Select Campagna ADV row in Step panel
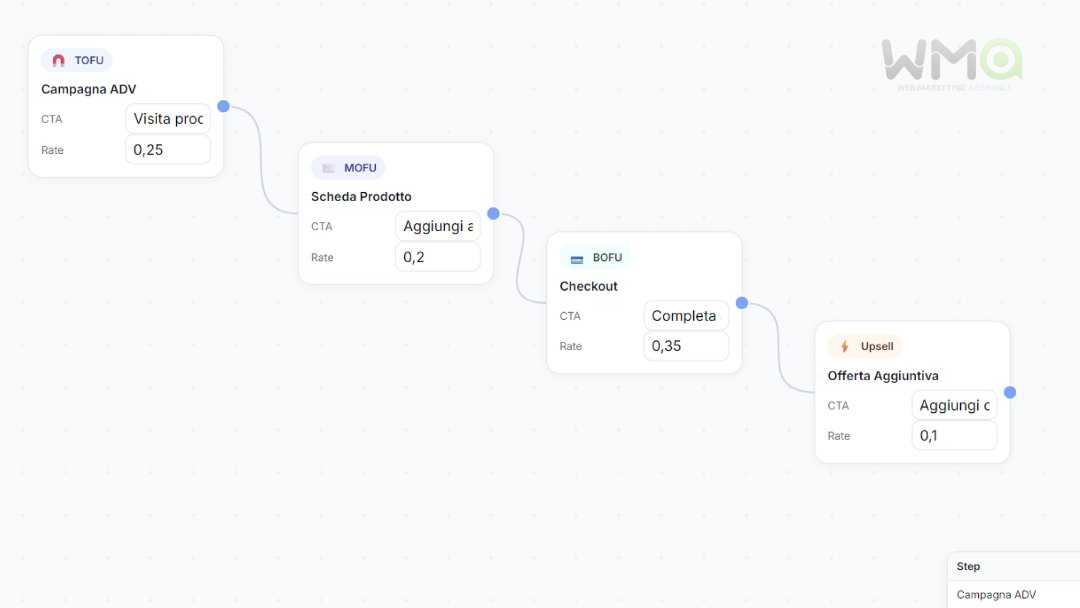The height and width of the screenshot is (608, 1080). tap(996, 595)
